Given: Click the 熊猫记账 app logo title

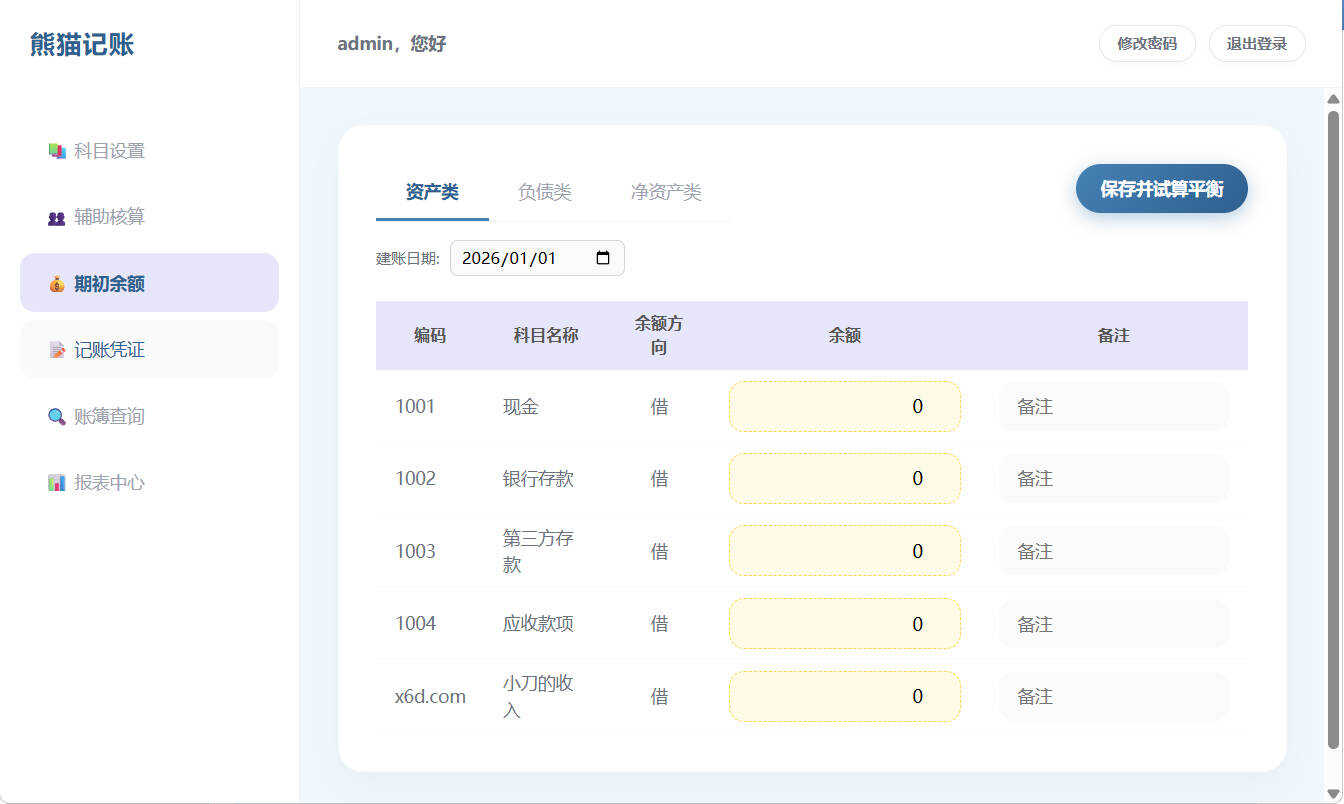Looking at the screenshot, I should [x=80, y=44].
